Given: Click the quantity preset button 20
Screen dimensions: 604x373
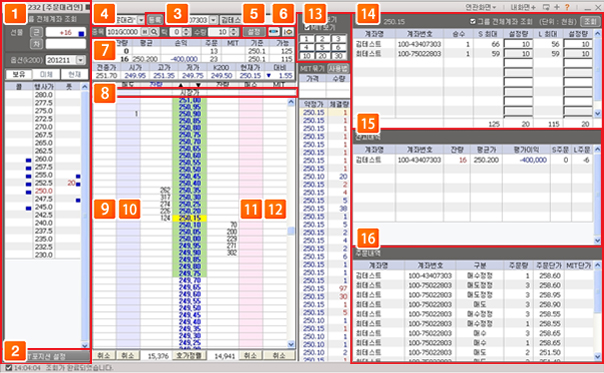Looking at the screenshot, I should [322, 56].
